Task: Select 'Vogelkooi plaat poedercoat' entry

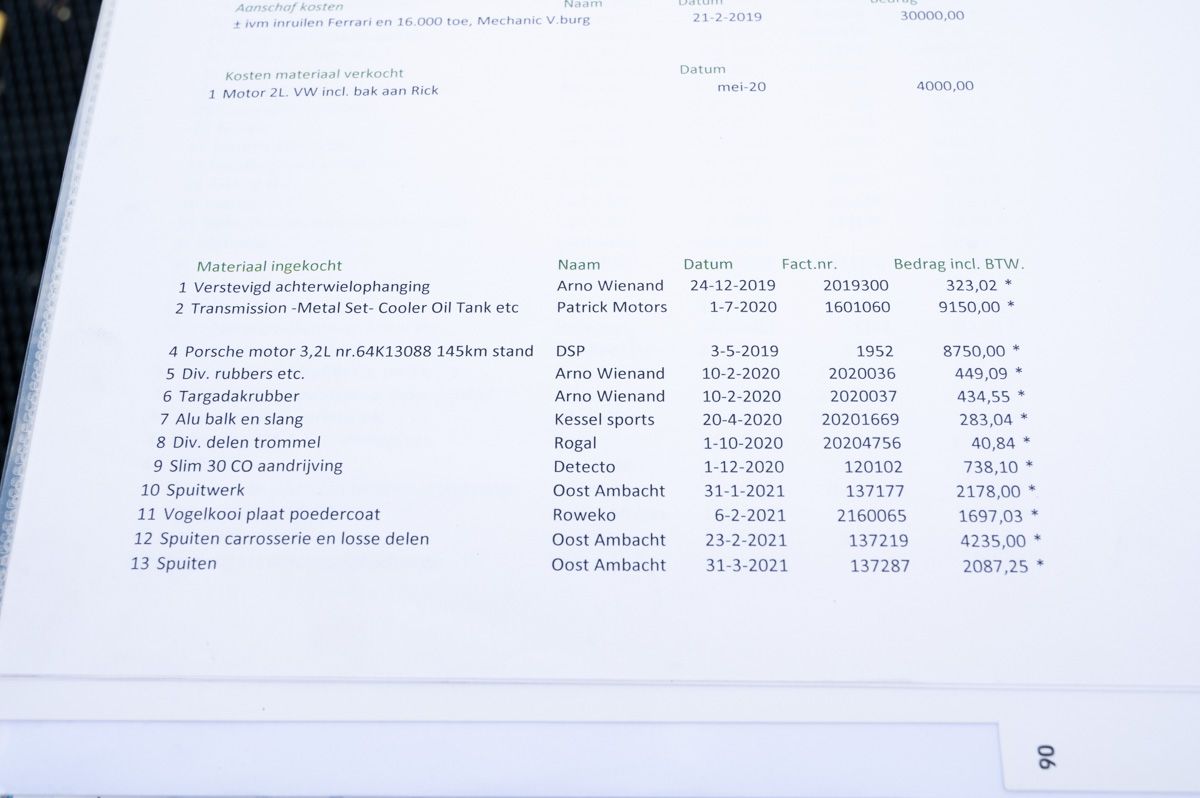Action: click(270, 514)
